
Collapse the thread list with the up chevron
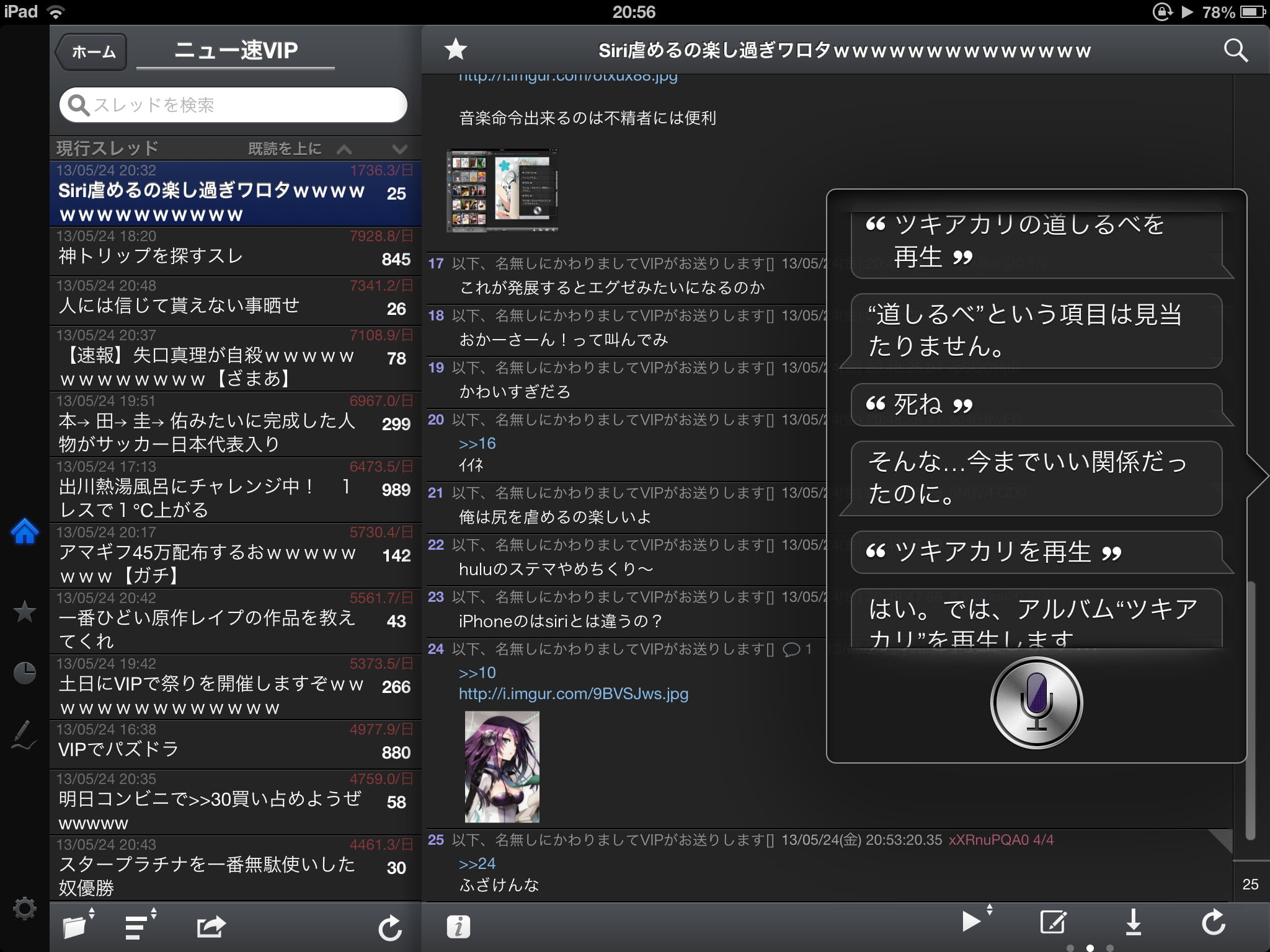[344, 149]
